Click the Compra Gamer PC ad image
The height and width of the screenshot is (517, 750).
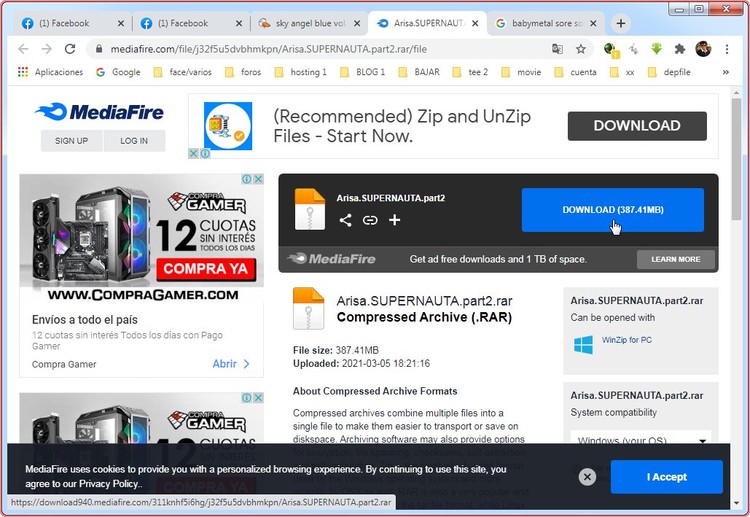(142, 239)
